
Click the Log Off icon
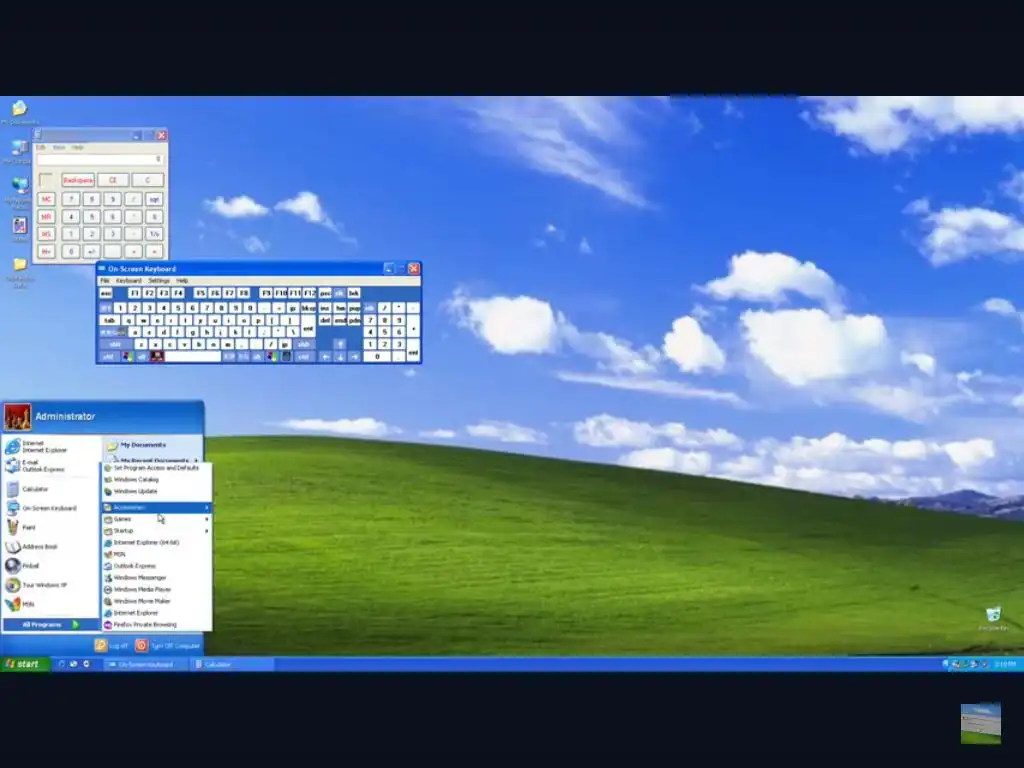[x=101, y=645]
